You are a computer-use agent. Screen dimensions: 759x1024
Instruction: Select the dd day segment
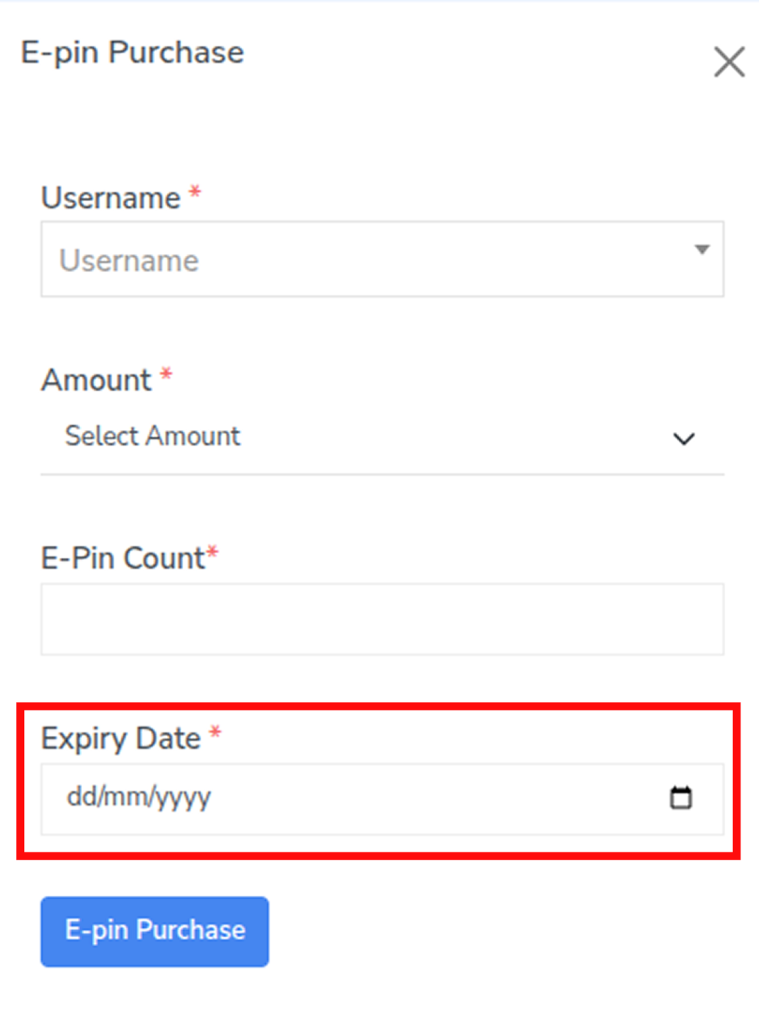point(77,798)
